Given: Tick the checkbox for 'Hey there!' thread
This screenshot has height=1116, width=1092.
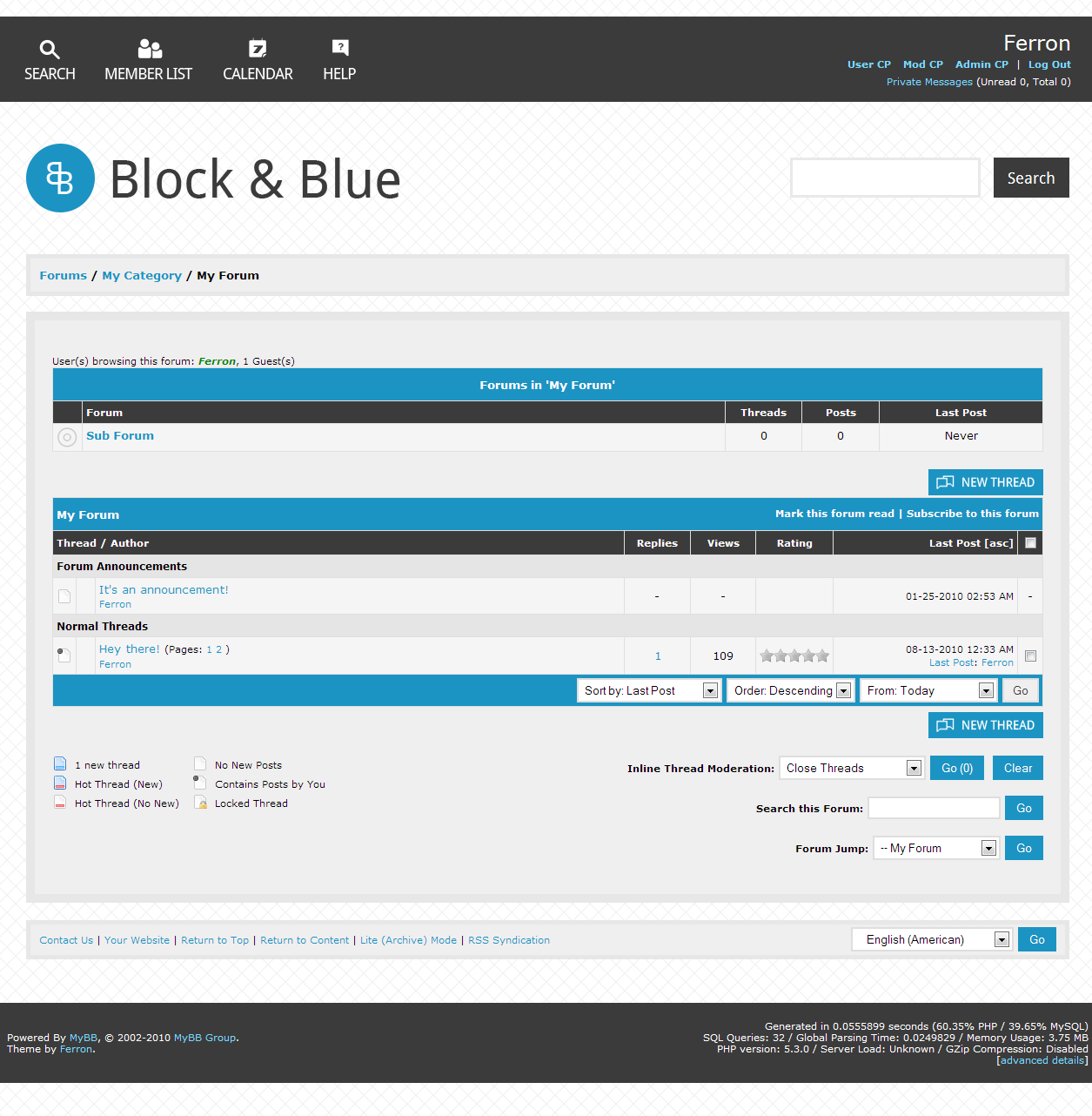Looking at the screenshot, I should click(x=1030, y=656).
